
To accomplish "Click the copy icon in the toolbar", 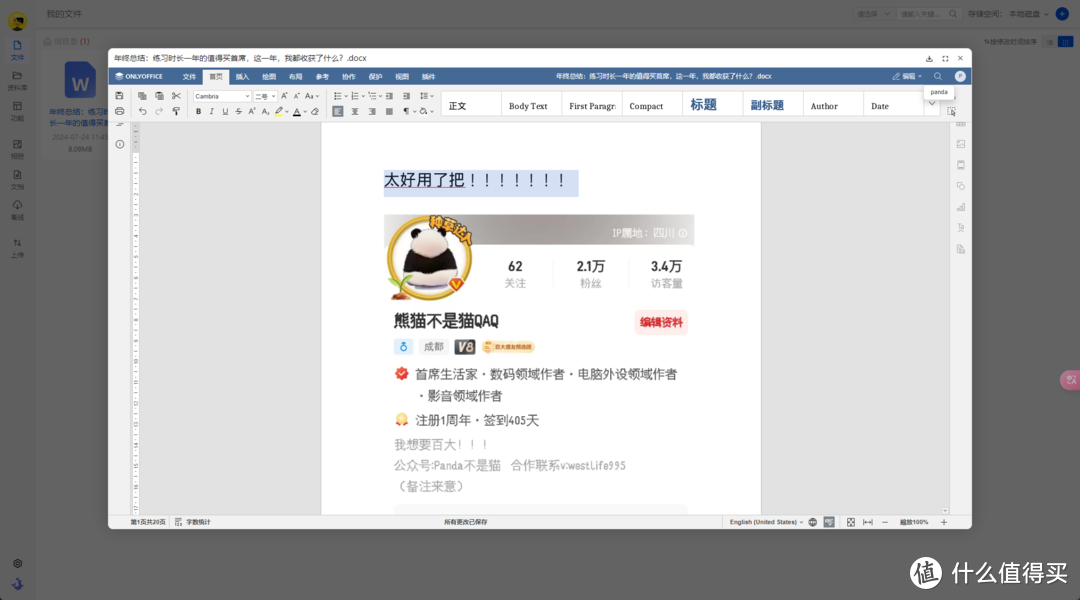I will tap(142, 96).
